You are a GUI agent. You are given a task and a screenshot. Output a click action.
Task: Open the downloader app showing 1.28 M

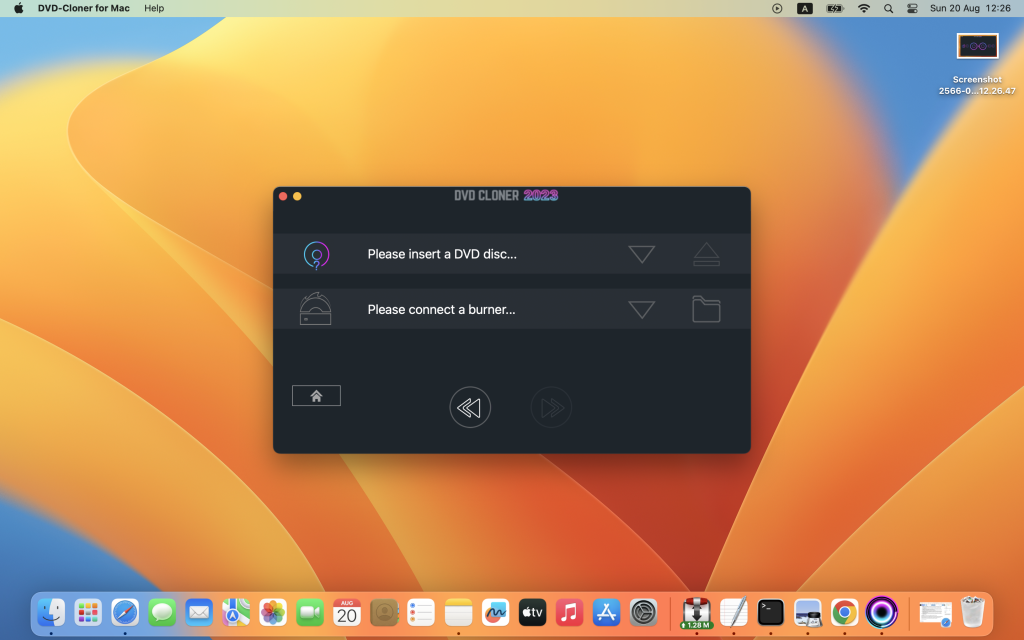point(696,613)
